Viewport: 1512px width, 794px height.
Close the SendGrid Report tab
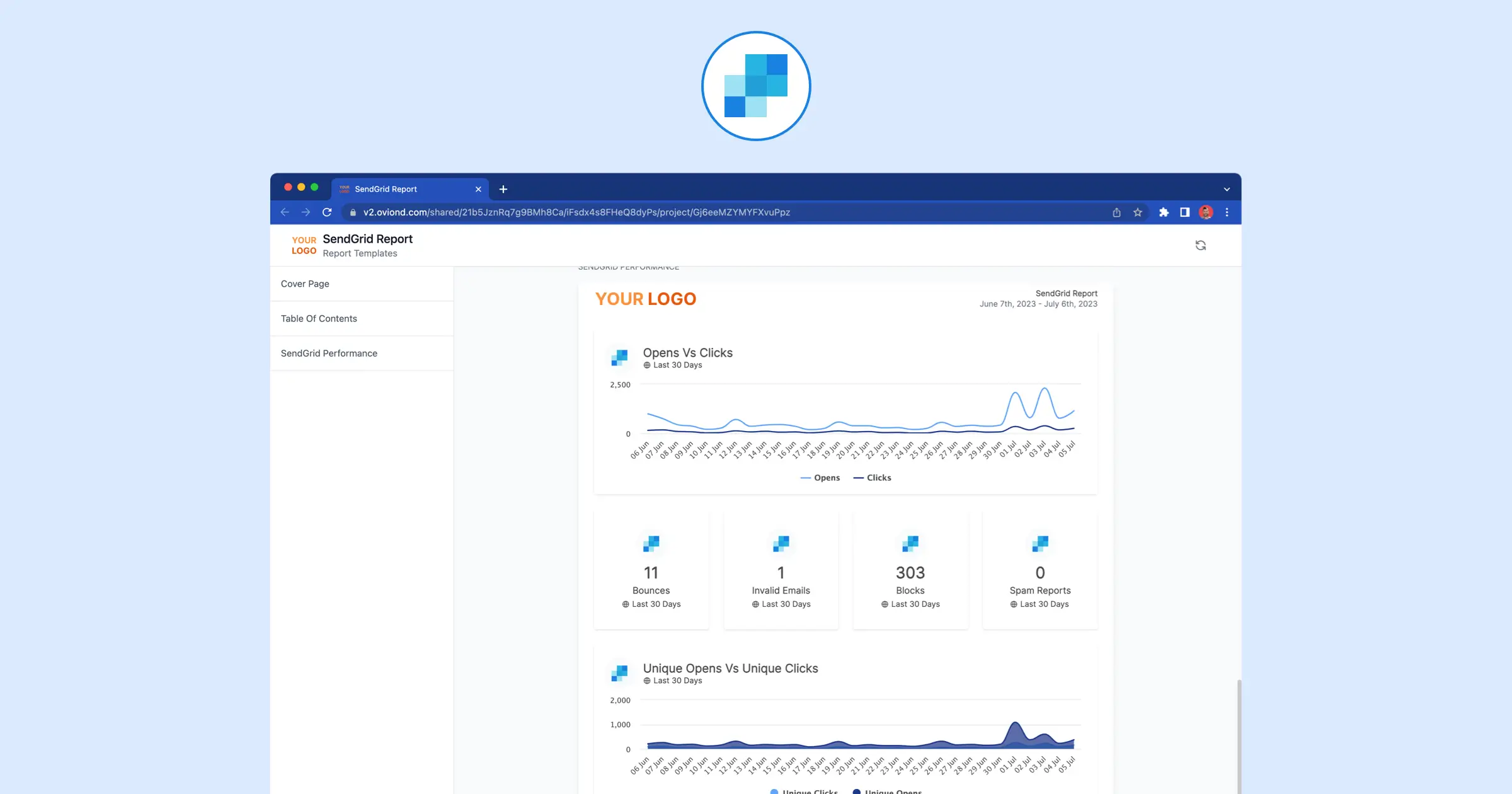point(478,189)
